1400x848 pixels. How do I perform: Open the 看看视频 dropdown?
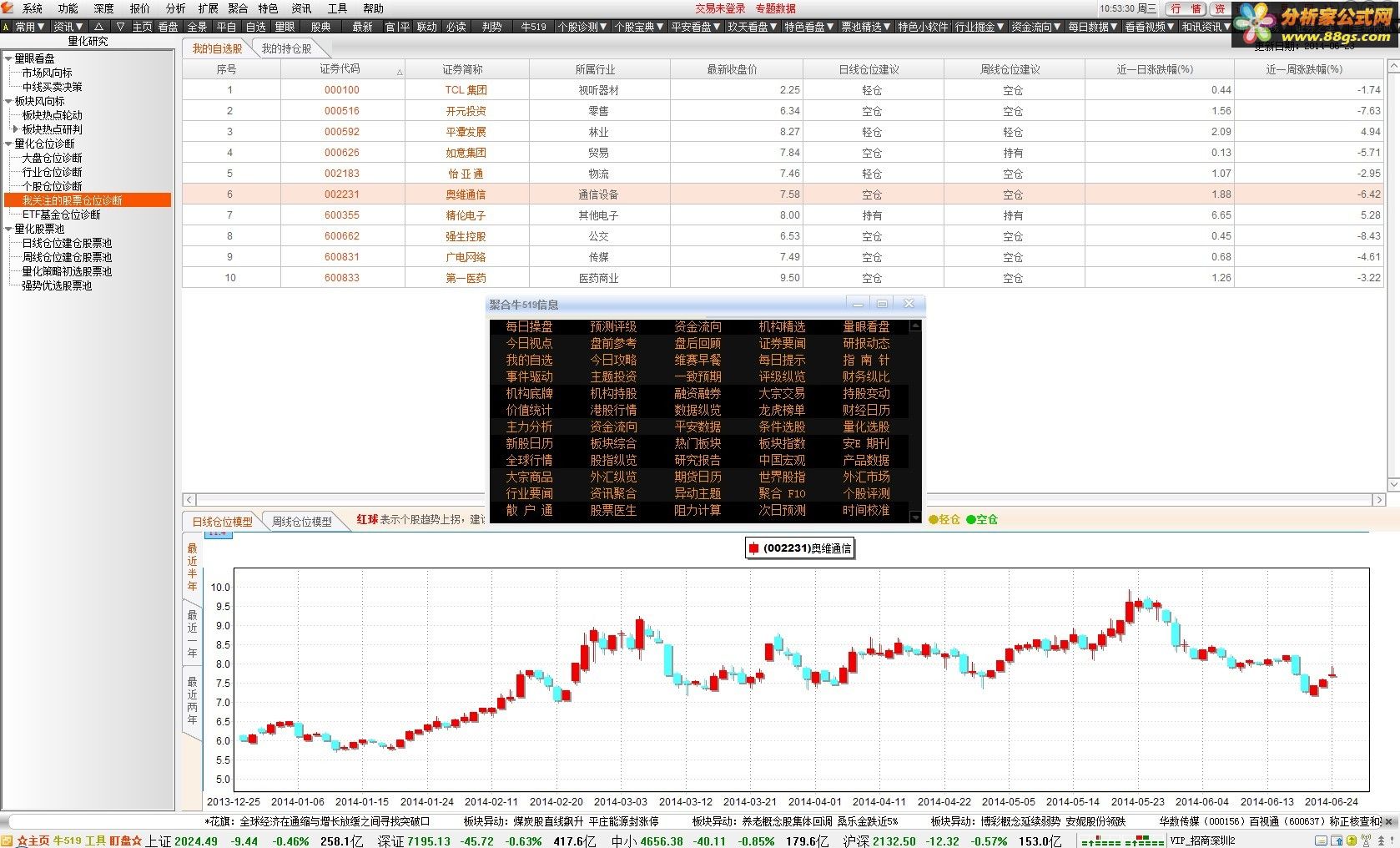1150,27
